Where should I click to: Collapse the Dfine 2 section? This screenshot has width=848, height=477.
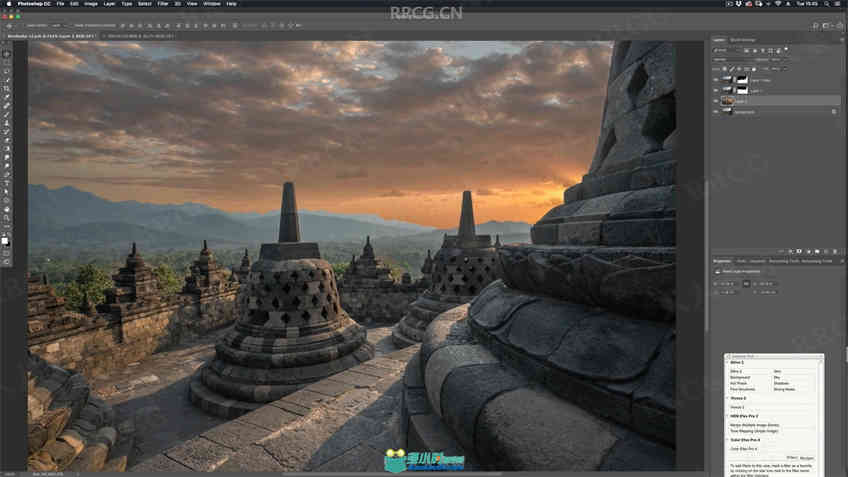point(728,363)
